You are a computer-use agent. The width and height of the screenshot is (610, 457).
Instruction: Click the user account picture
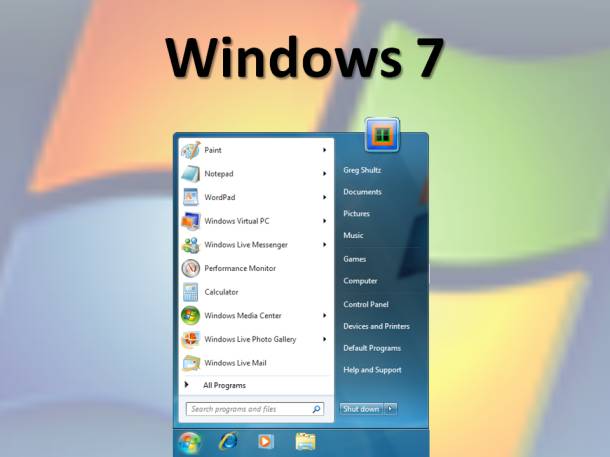(x=382, y=134)
